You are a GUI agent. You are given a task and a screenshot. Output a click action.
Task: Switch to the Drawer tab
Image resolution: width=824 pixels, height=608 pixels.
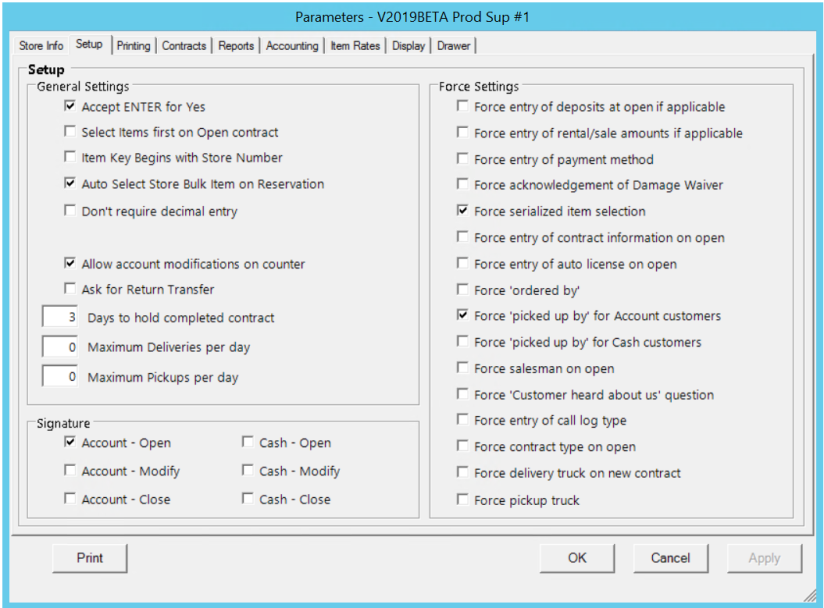pos(453,46)
